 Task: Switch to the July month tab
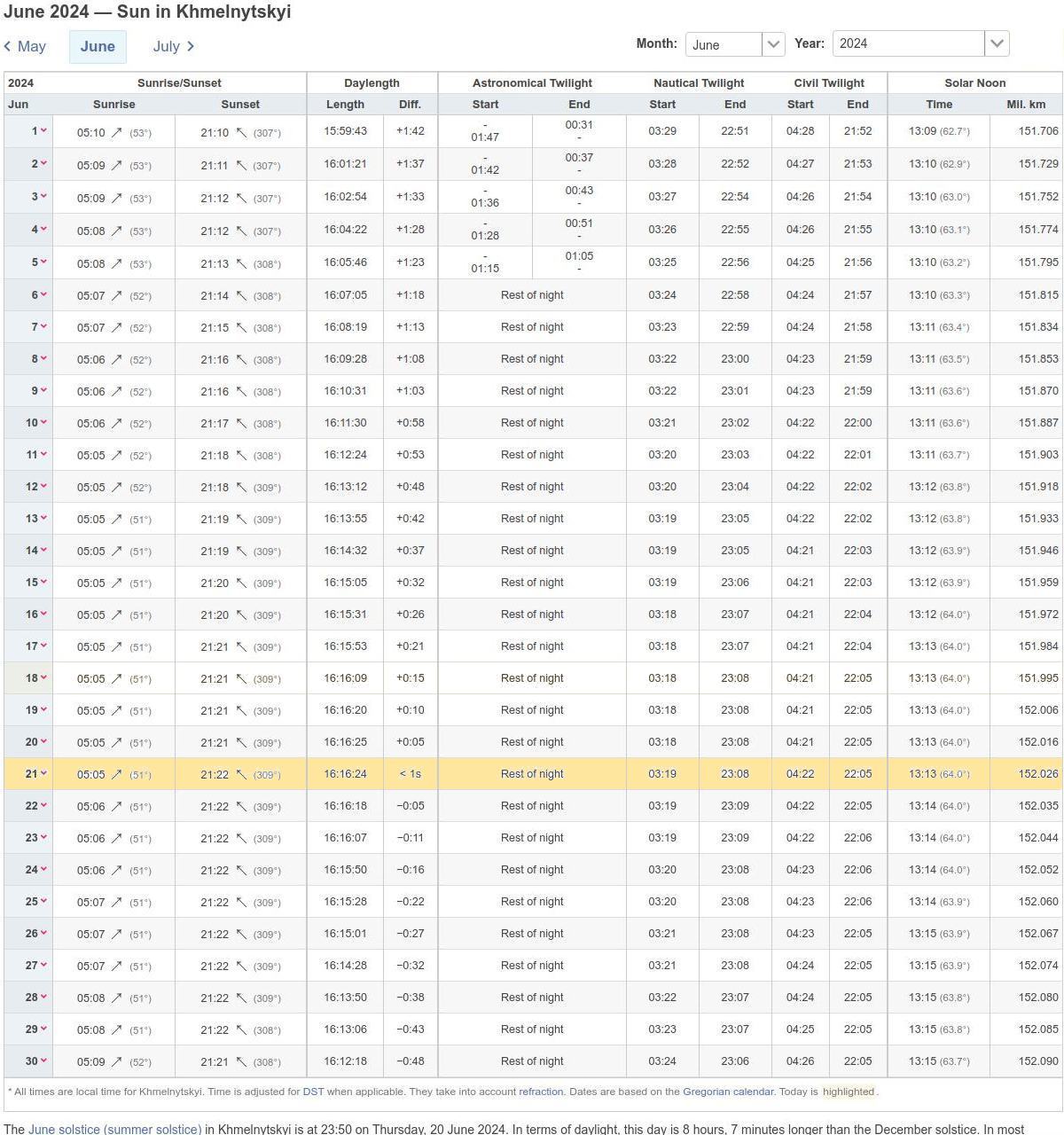[x=167, y=46]
